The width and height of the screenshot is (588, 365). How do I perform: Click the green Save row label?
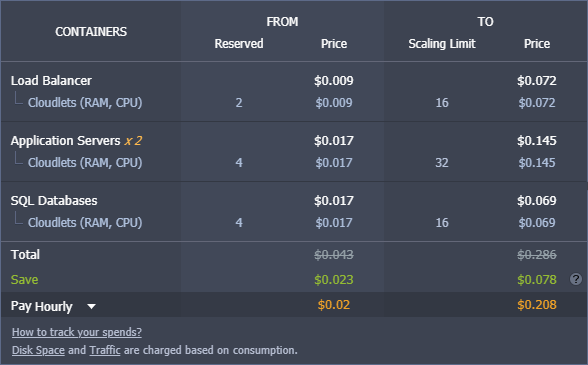click(x=24, y=279)
